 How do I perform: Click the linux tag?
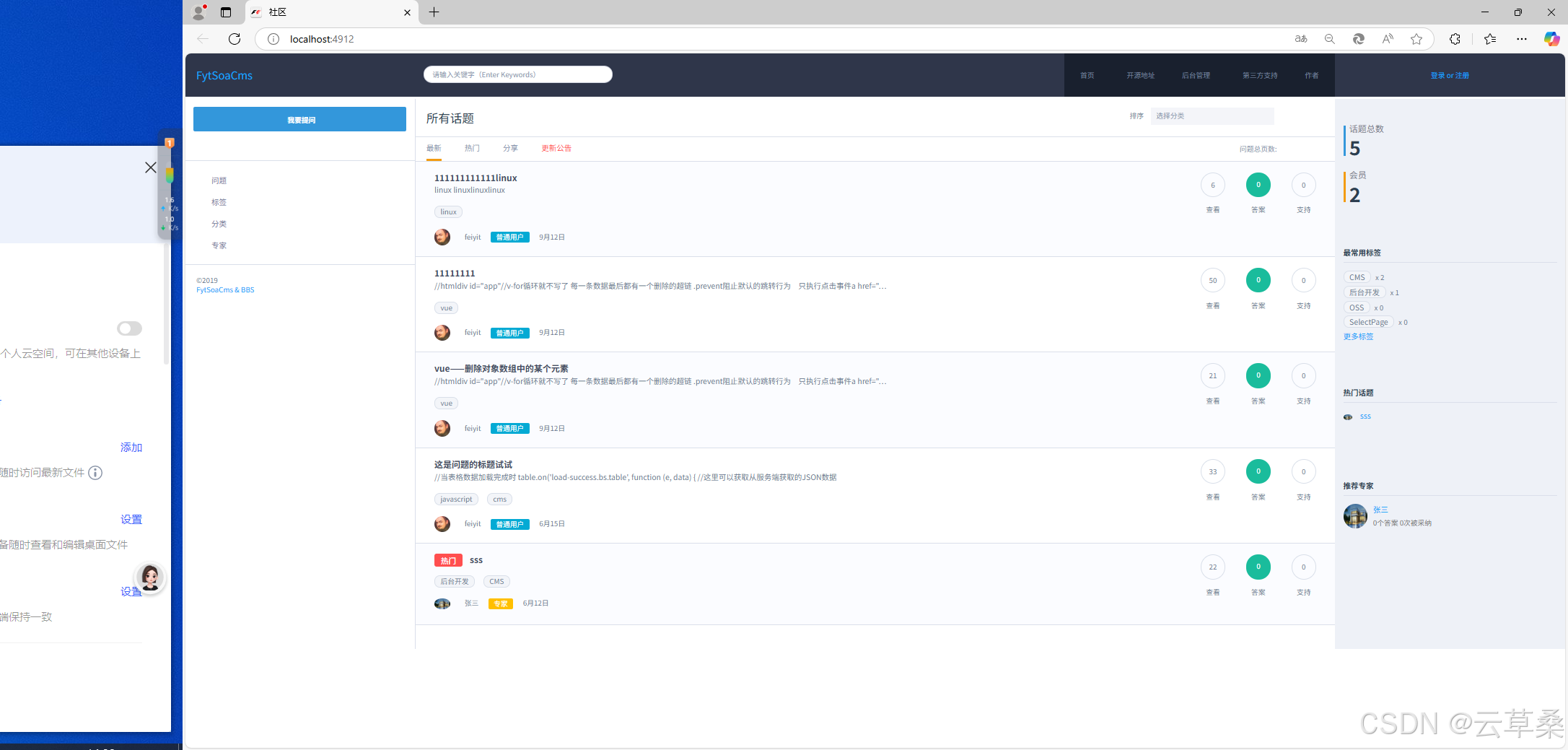tap(448, 212)
